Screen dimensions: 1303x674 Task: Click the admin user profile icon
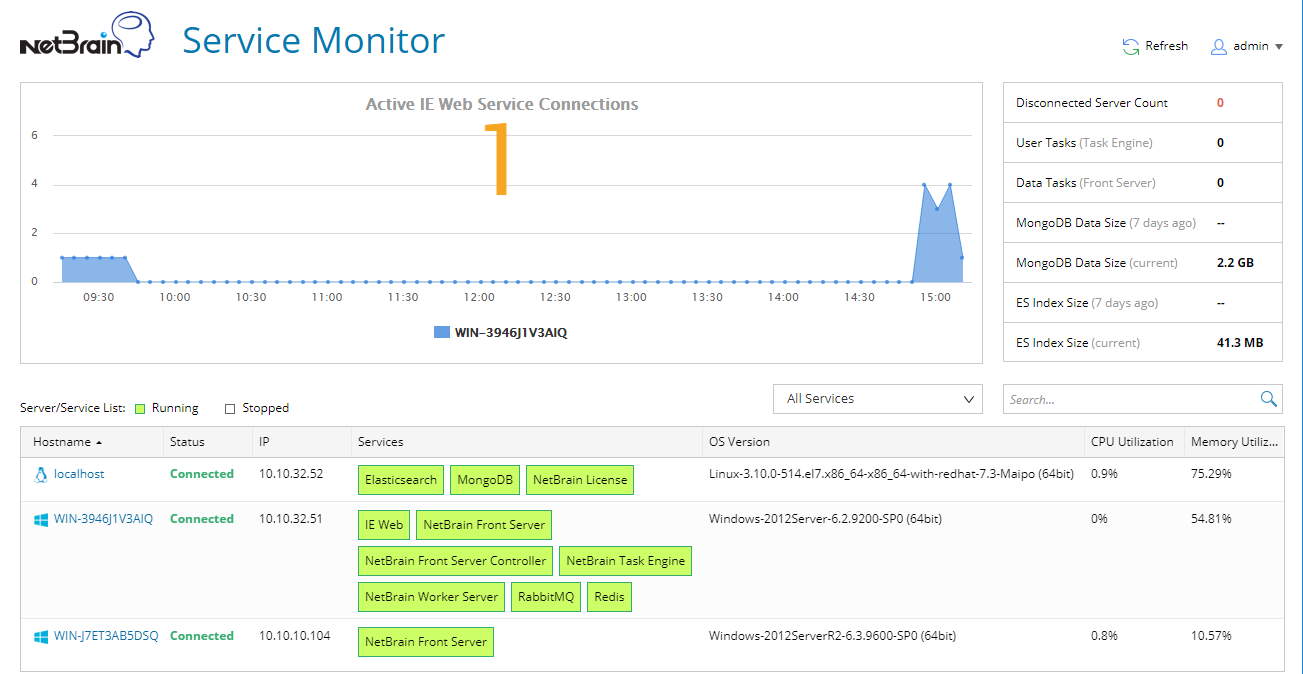[1218, 46]
